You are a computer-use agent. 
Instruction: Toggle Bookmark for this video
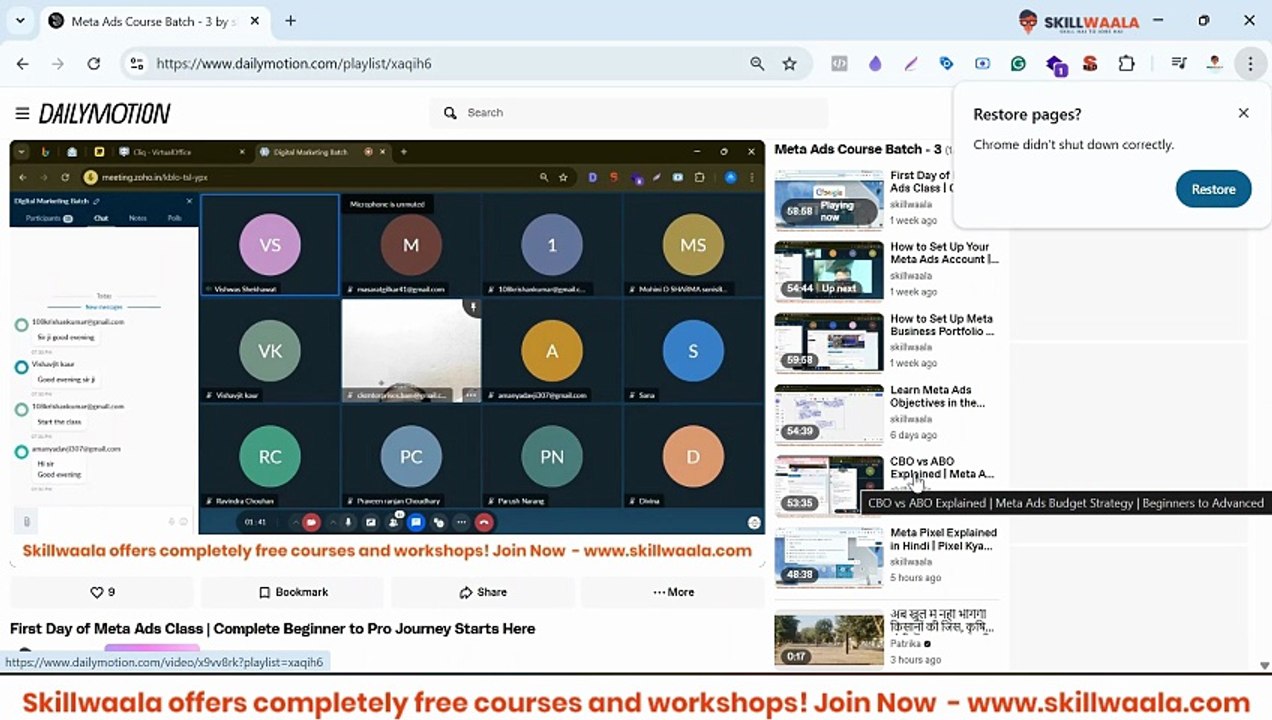[292, 592]
